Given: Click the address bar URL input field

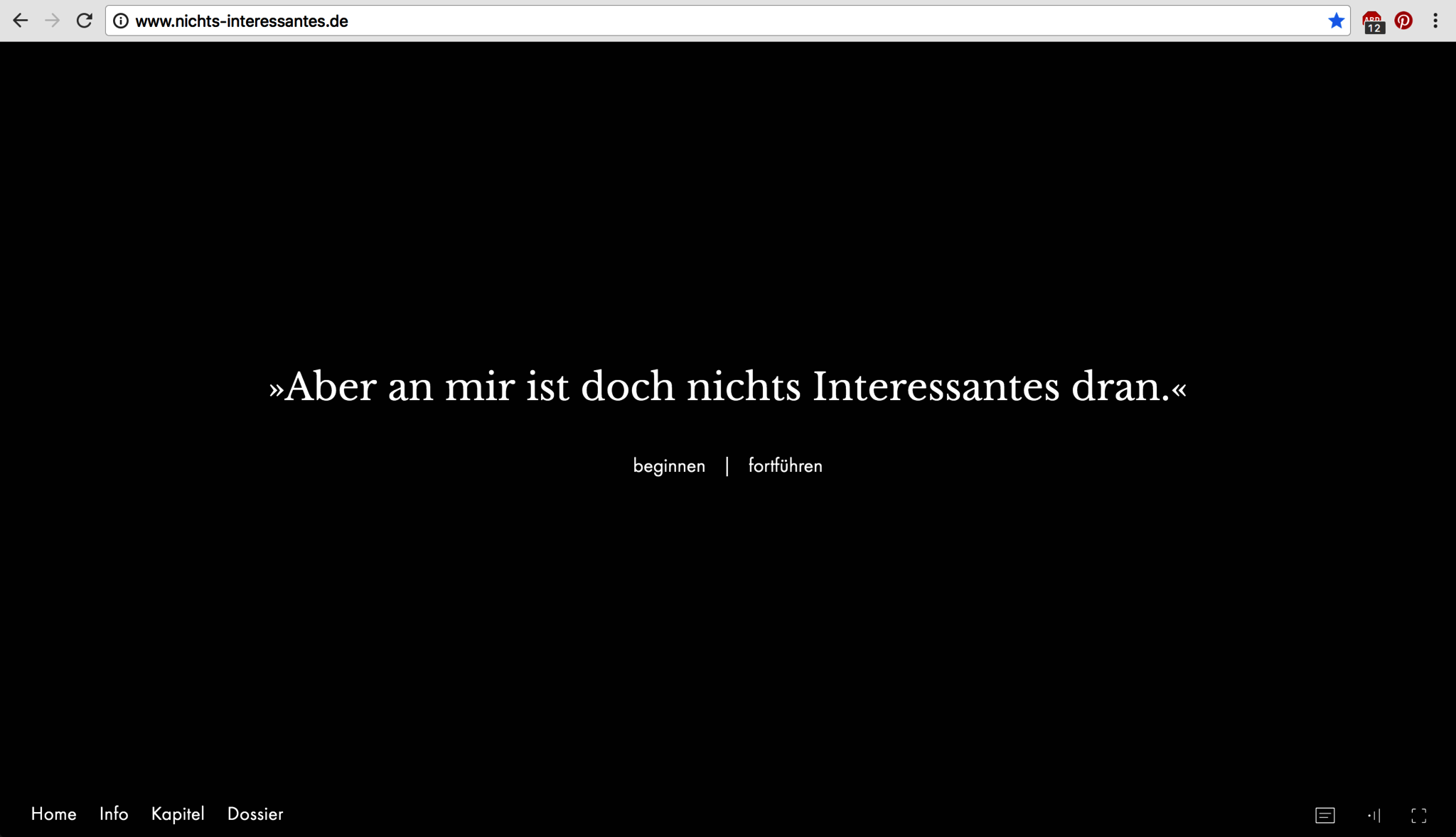Looking at the screenshot, I should click(727, 21).
